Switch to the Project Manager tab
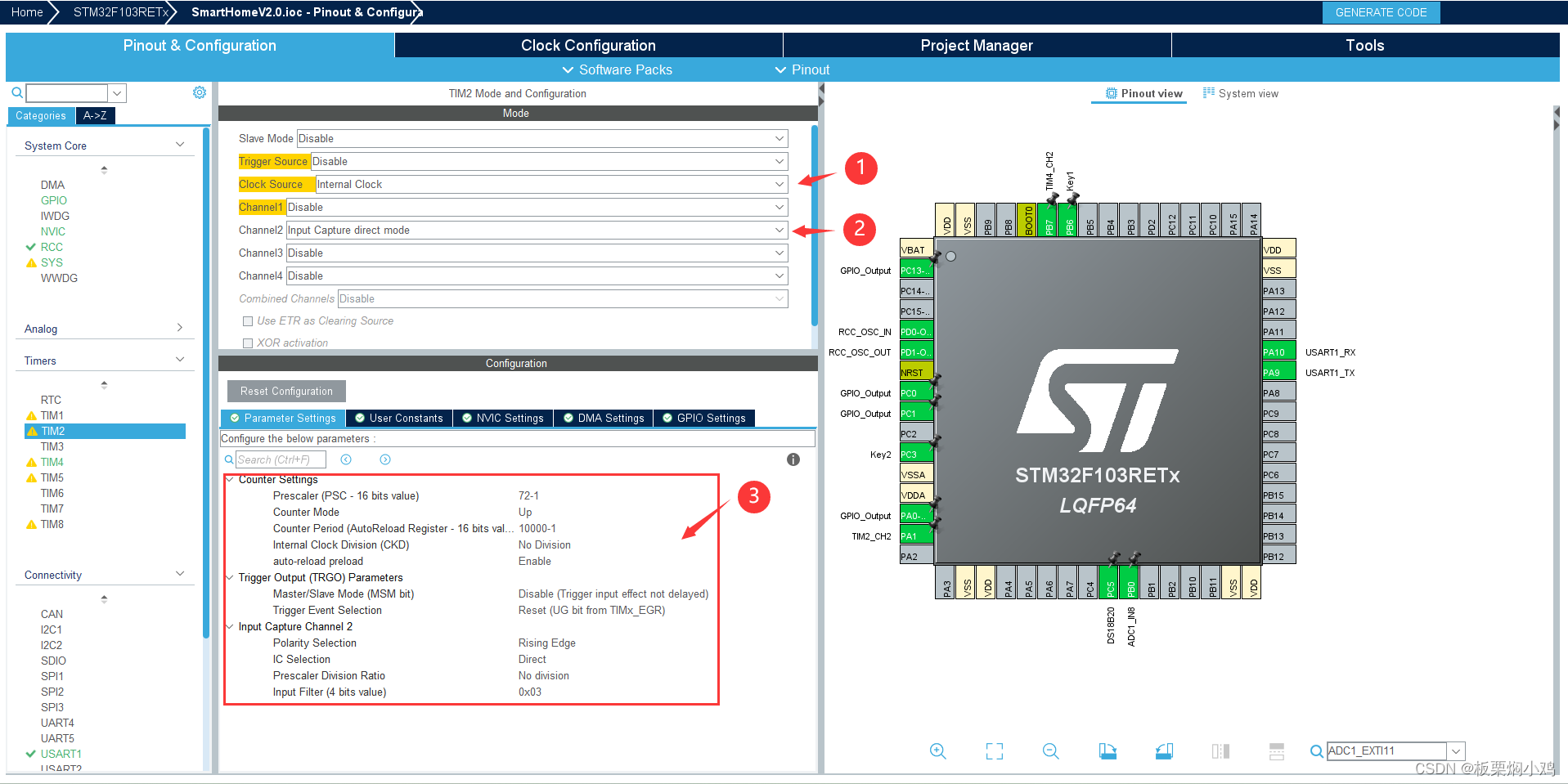Image resolution: width=1568 pixels, height=784 pixels. [977, 45]
